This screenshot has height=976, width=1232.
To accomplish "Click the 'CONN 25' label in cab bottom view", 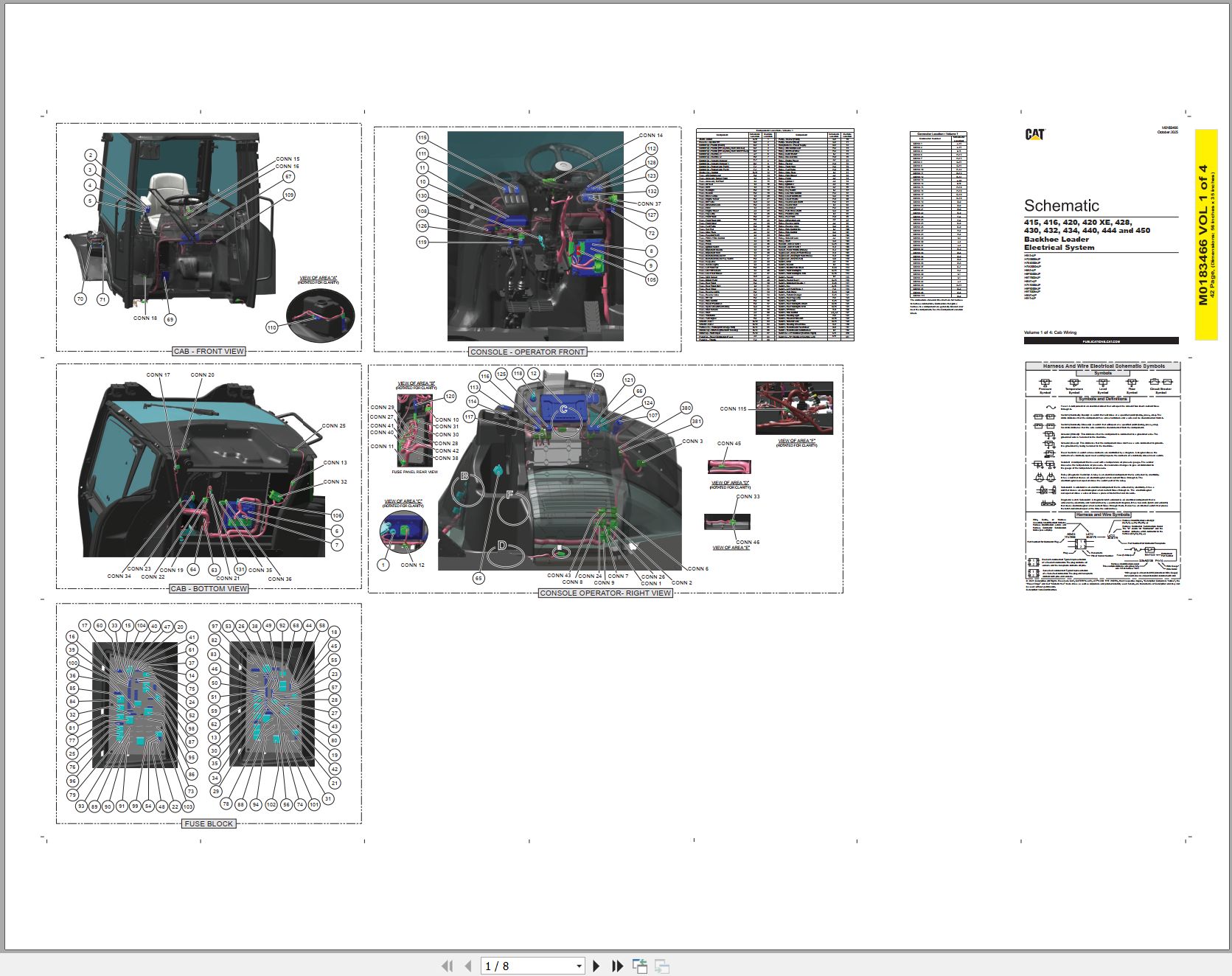I will [333, 426].
